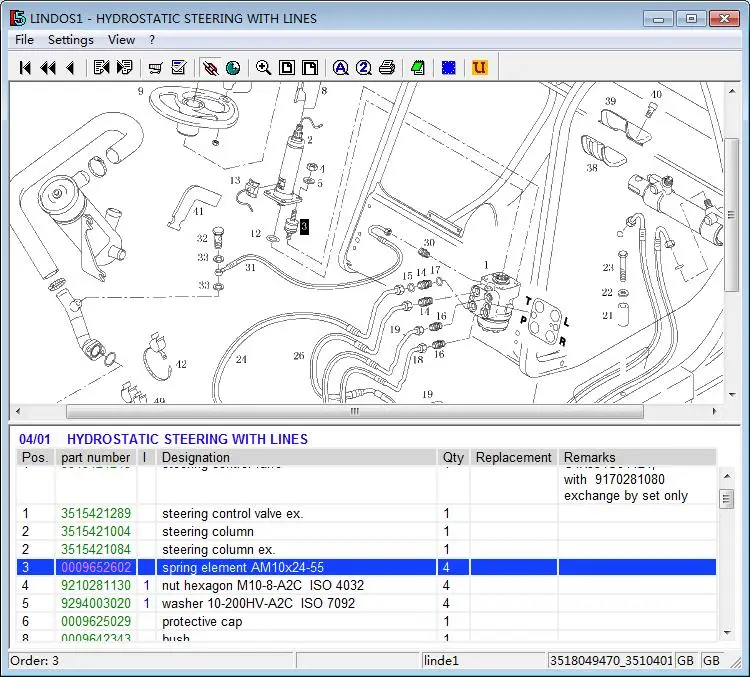
Task: Click the 'exchange by set only' remark
Action: point(626,496)
